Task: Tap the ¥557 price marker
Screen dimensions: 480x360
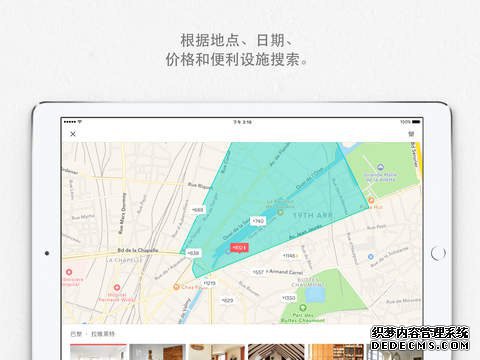Action: point(258,272)
